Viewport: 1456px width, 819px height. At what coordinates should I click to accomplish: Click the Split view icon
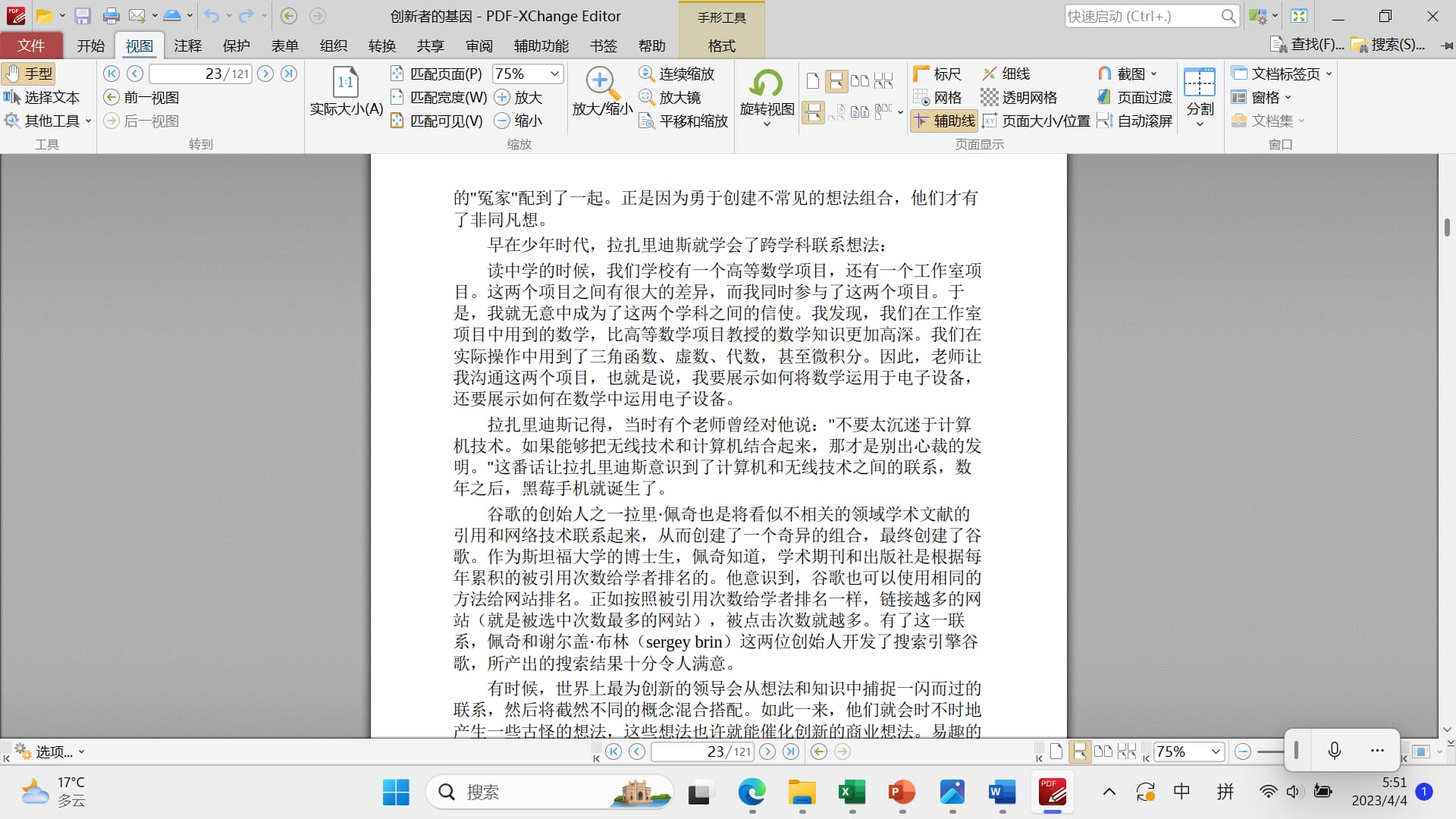(1199, 83)
